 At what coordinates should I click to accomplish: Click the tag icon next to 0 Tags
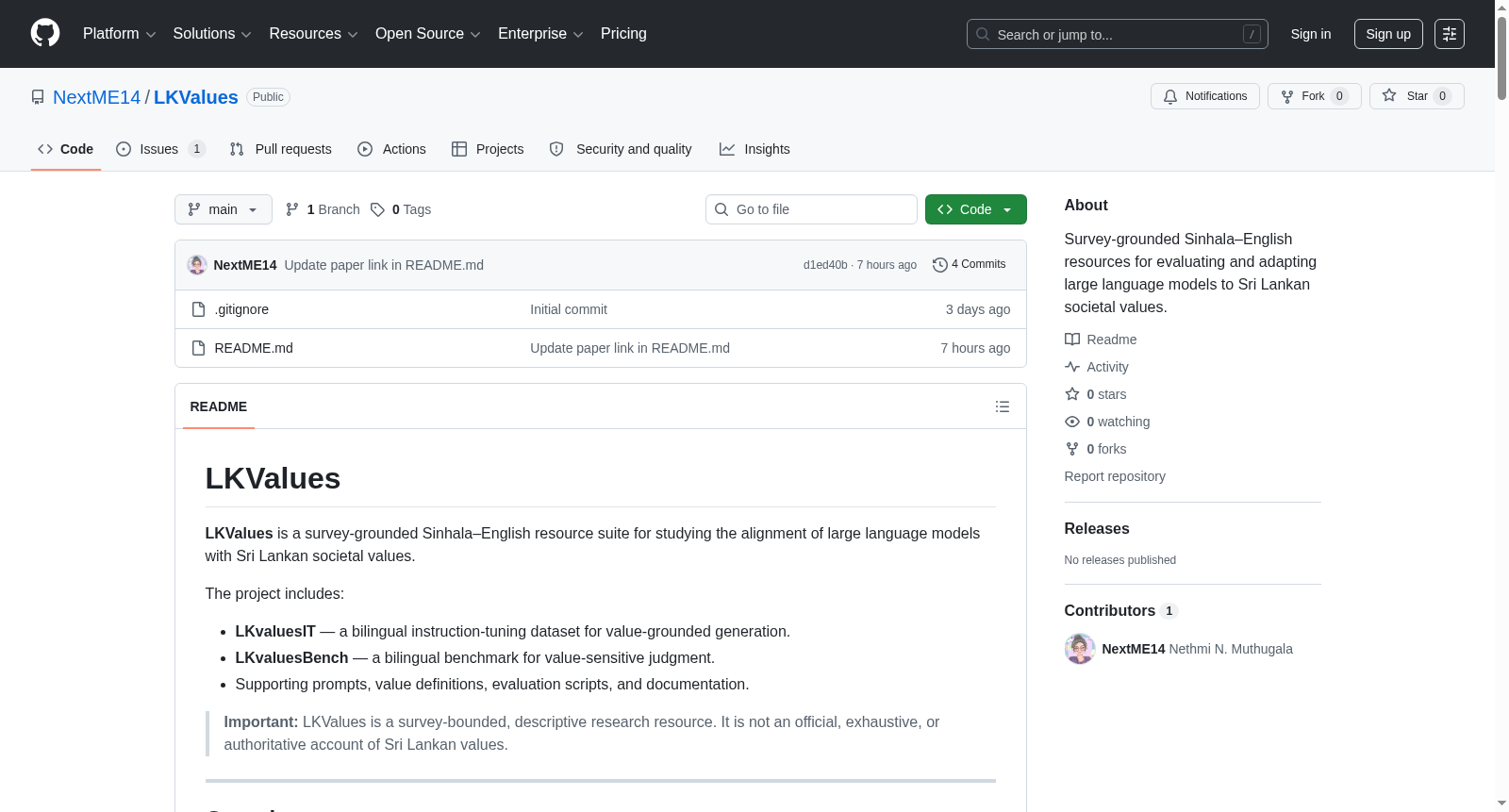coord(377,209)
